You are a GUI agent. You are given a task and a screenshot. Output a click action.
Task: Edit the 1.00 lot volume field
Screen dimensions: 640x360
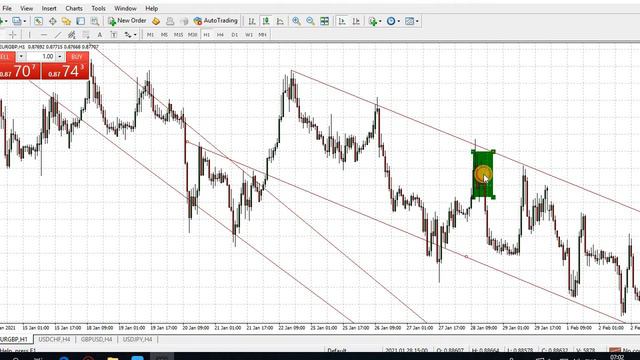42,57
